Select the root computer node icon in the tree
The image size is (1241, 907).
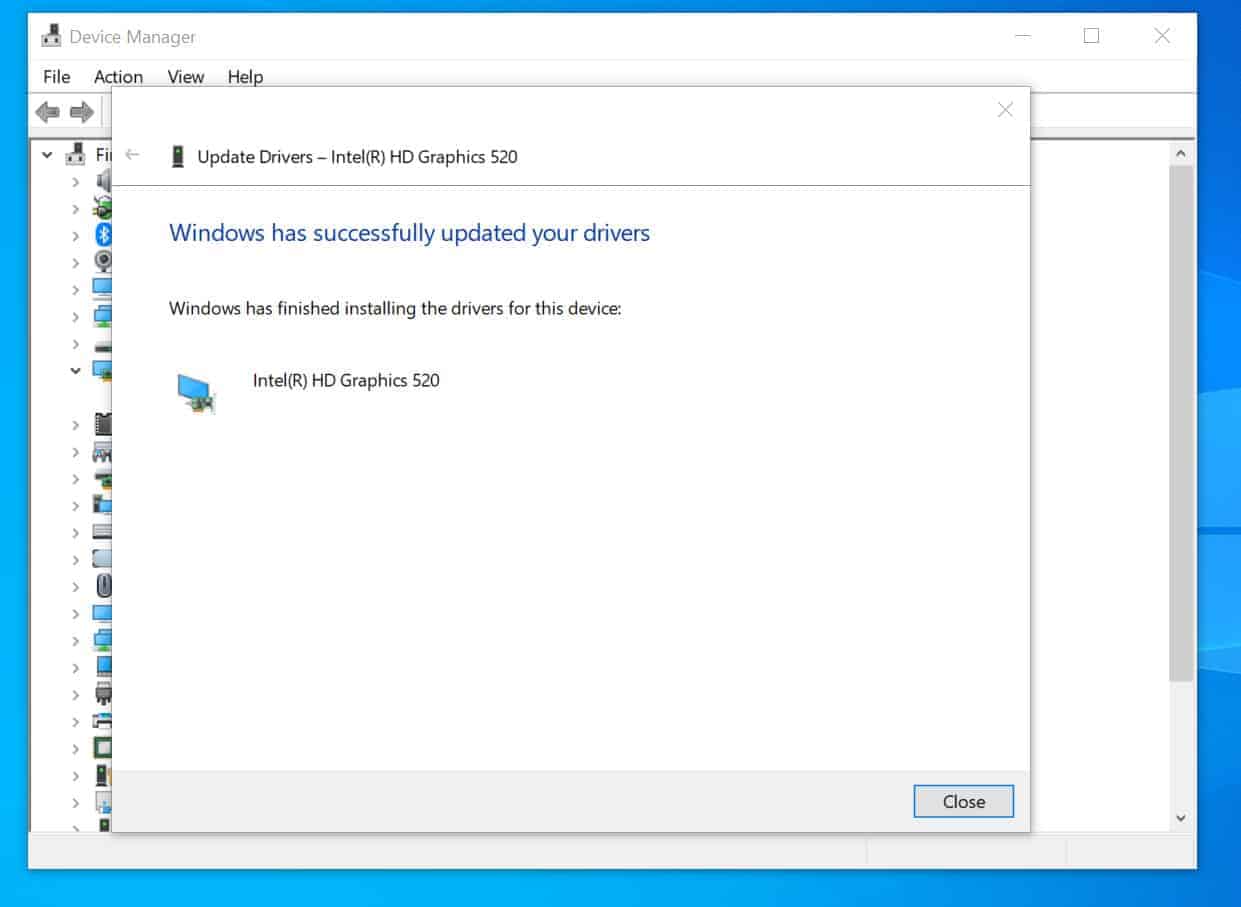point(75,155)
